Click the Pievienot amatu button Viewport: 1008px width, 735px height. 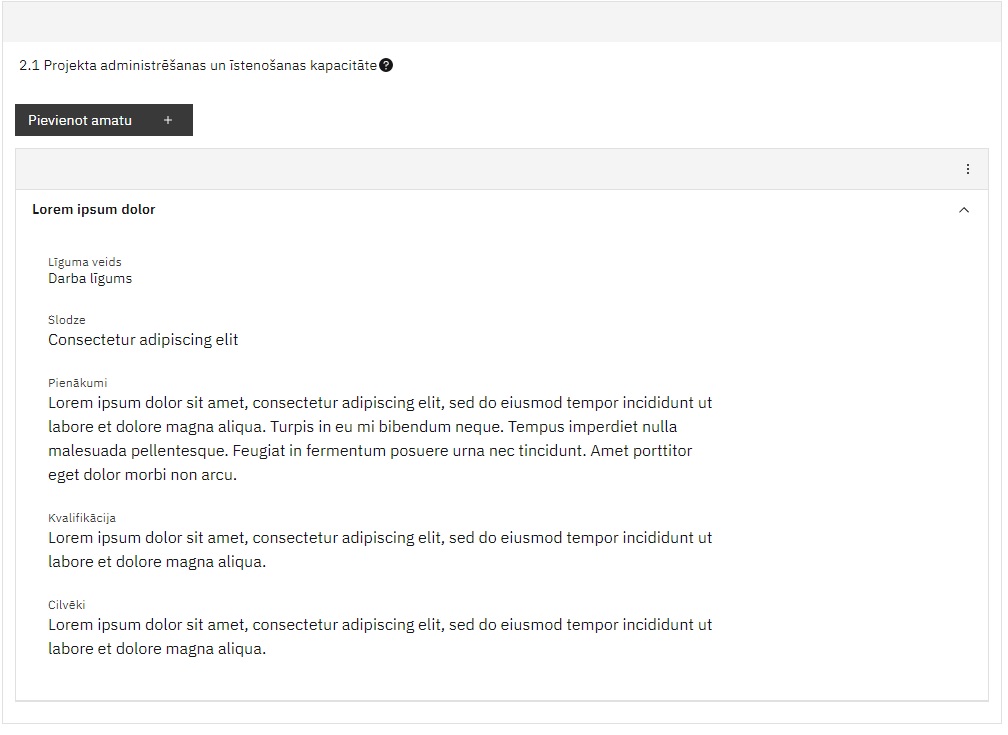click(x=104, y=120)
